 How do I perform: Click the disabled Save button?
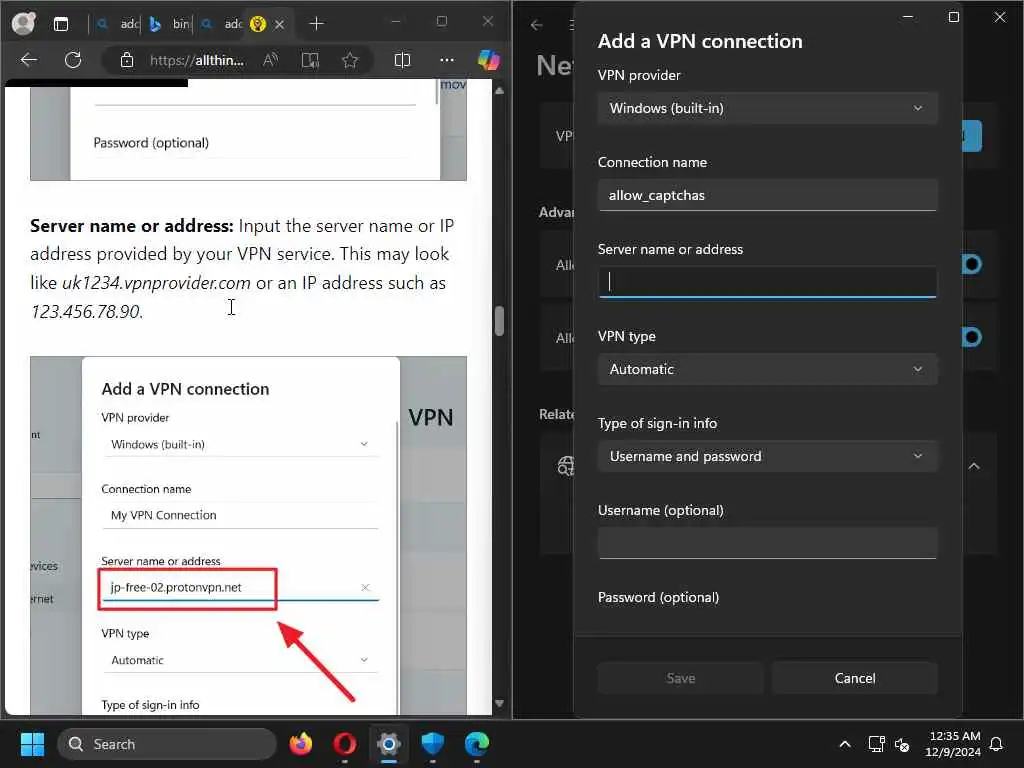click(x=680, y=678)
